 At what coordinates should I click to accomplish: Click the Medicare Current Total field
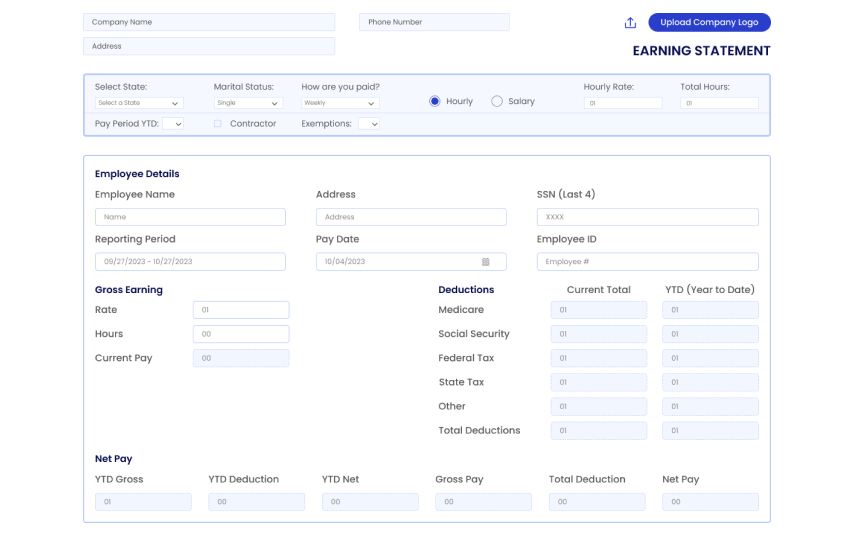599,310
